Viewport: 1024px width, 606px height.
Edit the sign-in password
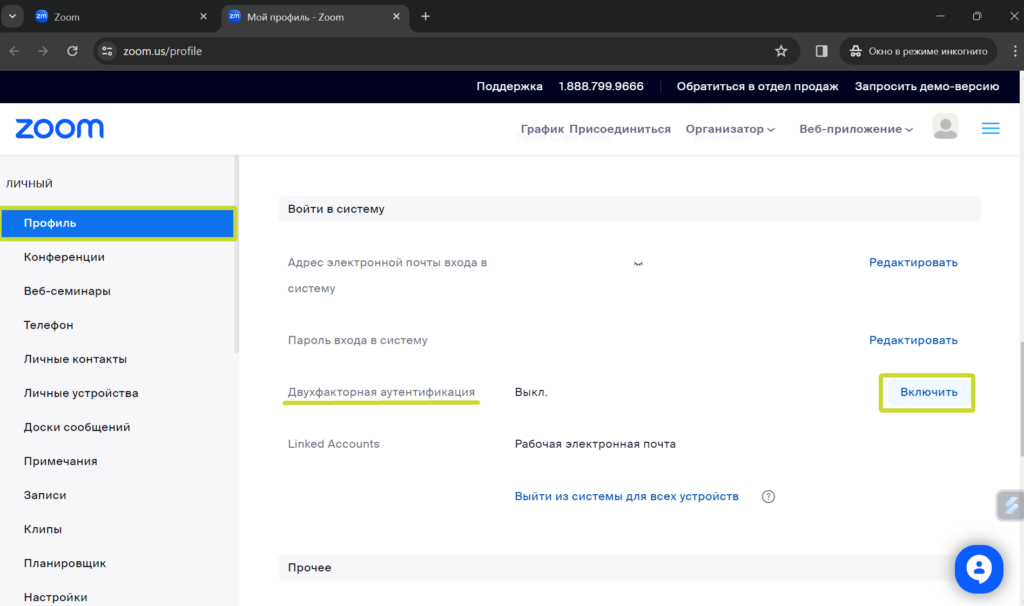coord(913,340)
